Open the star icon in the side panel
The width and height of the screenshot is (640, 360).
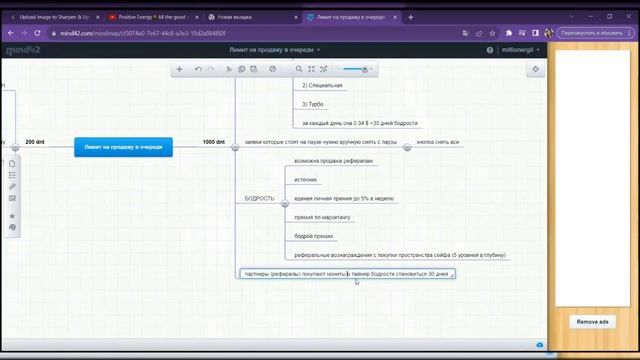[12, 216]
